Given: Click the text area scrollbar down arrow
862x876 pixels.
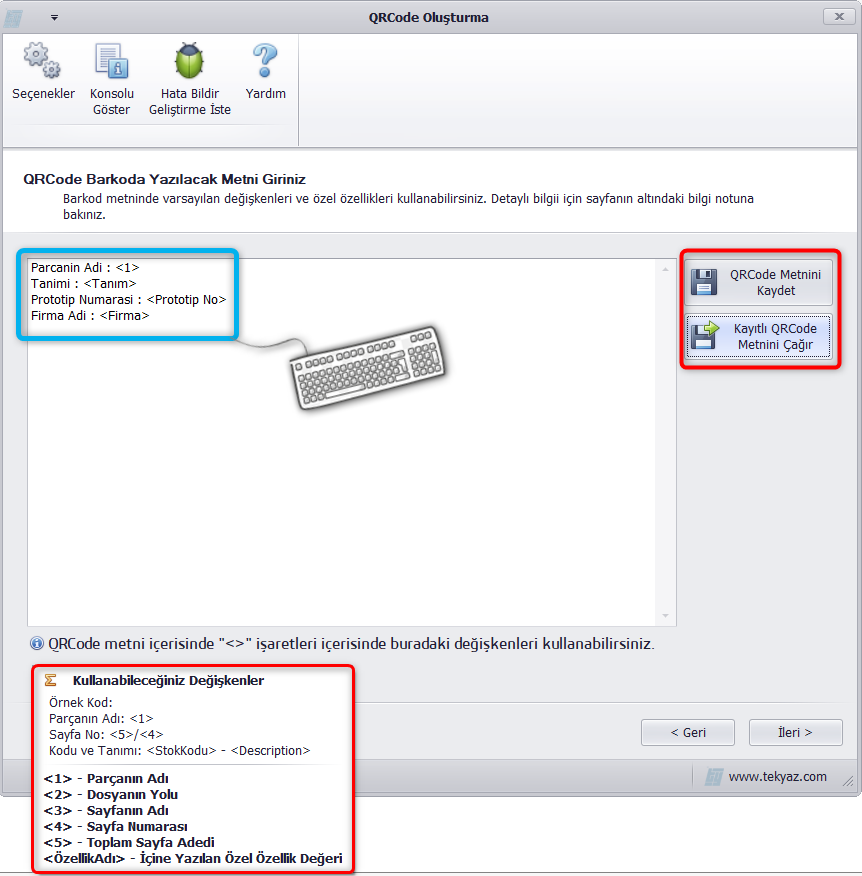Looking at the screenshot, I should click(665, 616).
